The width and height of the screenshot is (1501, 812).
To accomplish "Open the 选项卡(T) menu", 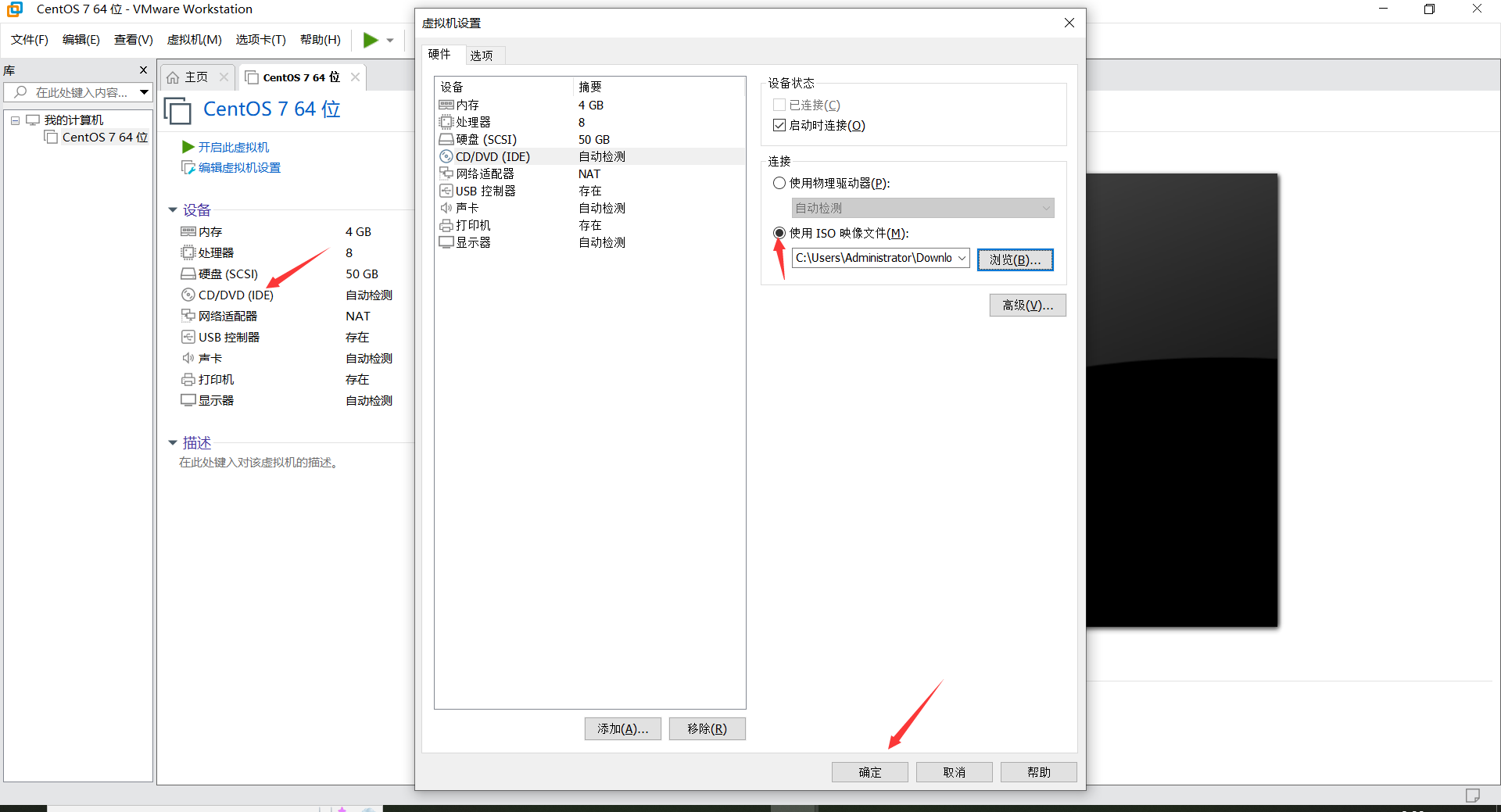I will [x=261, y=40].
